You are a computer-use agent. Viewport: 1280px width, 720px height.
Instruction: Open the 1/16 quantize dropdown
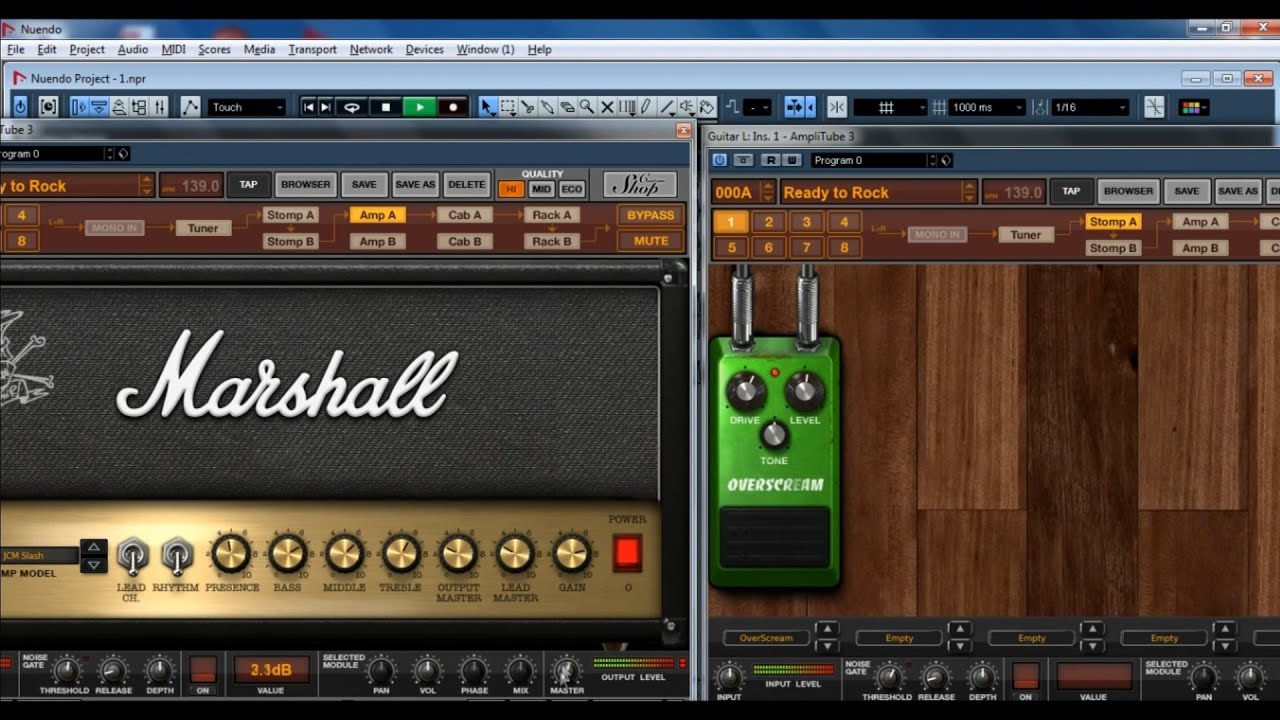(x=1090, y=107)
